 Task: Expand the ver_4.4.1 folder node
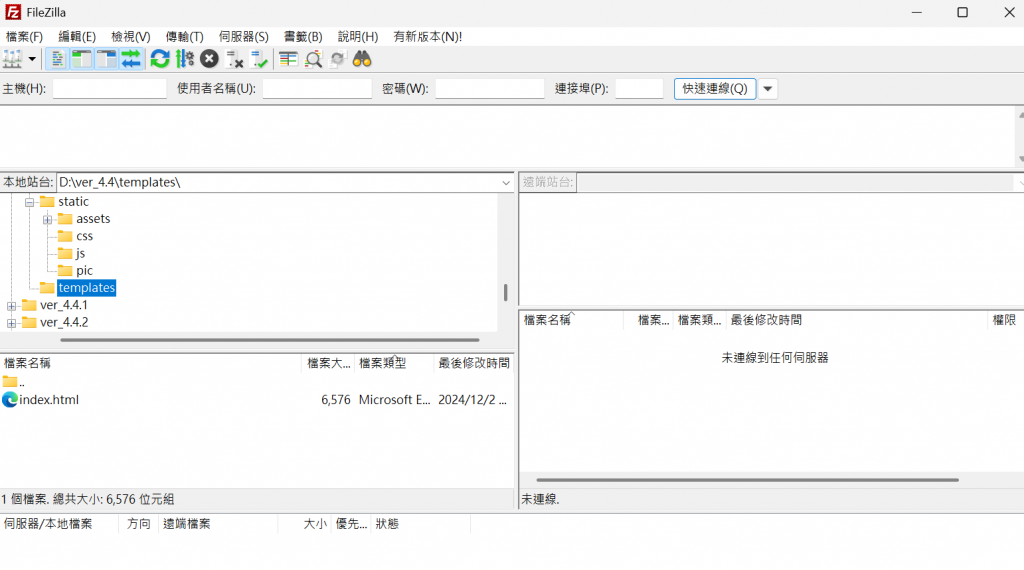[x=11, y=306]
